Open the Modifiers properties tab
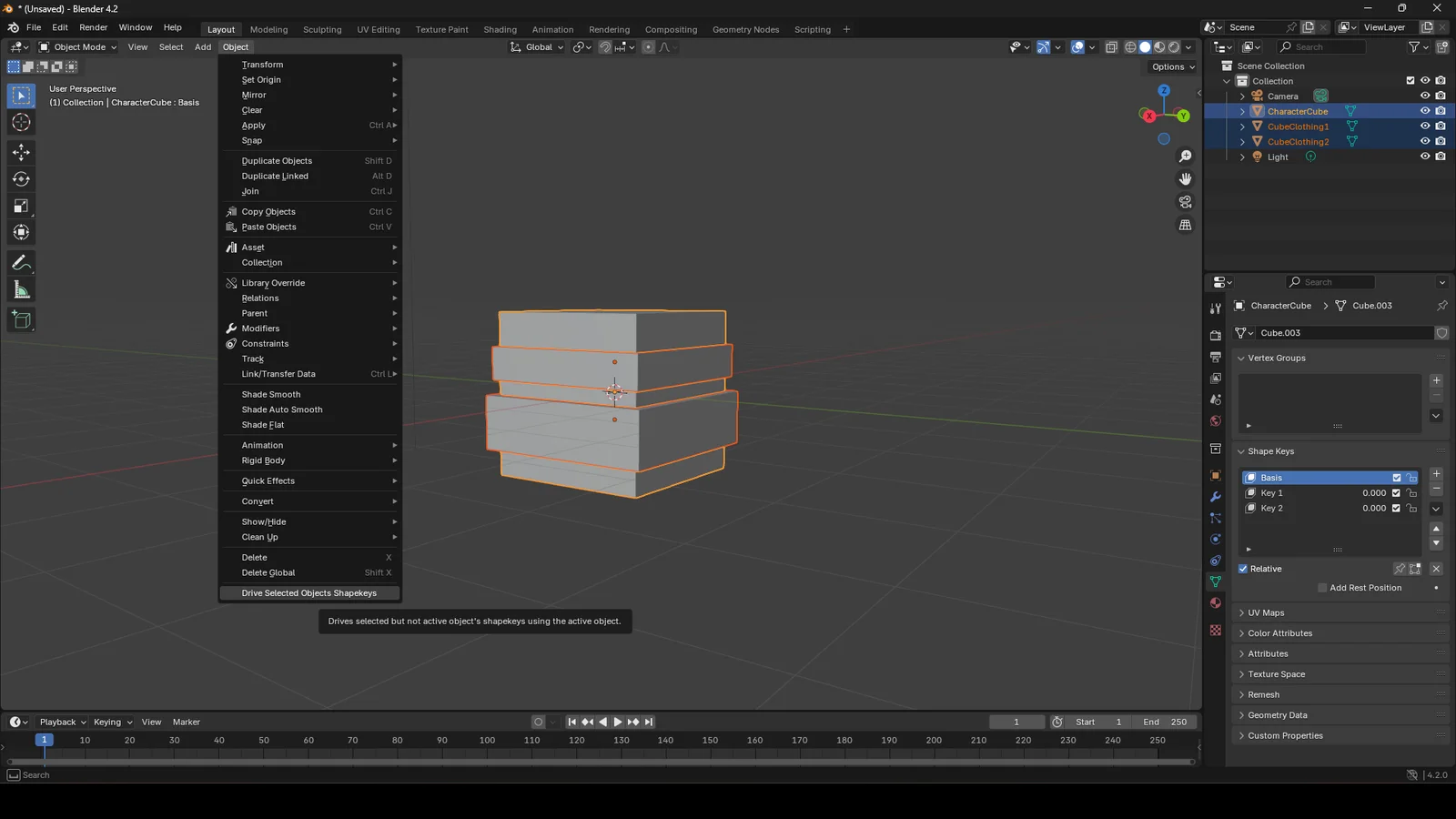 point(1215,497)
